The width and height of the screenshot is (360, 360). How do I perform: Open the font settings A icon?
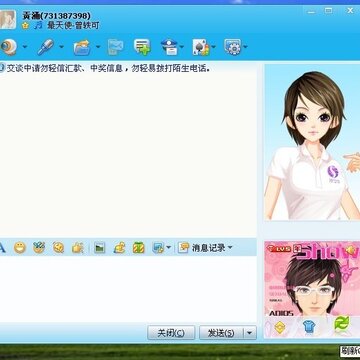point(2,248)
